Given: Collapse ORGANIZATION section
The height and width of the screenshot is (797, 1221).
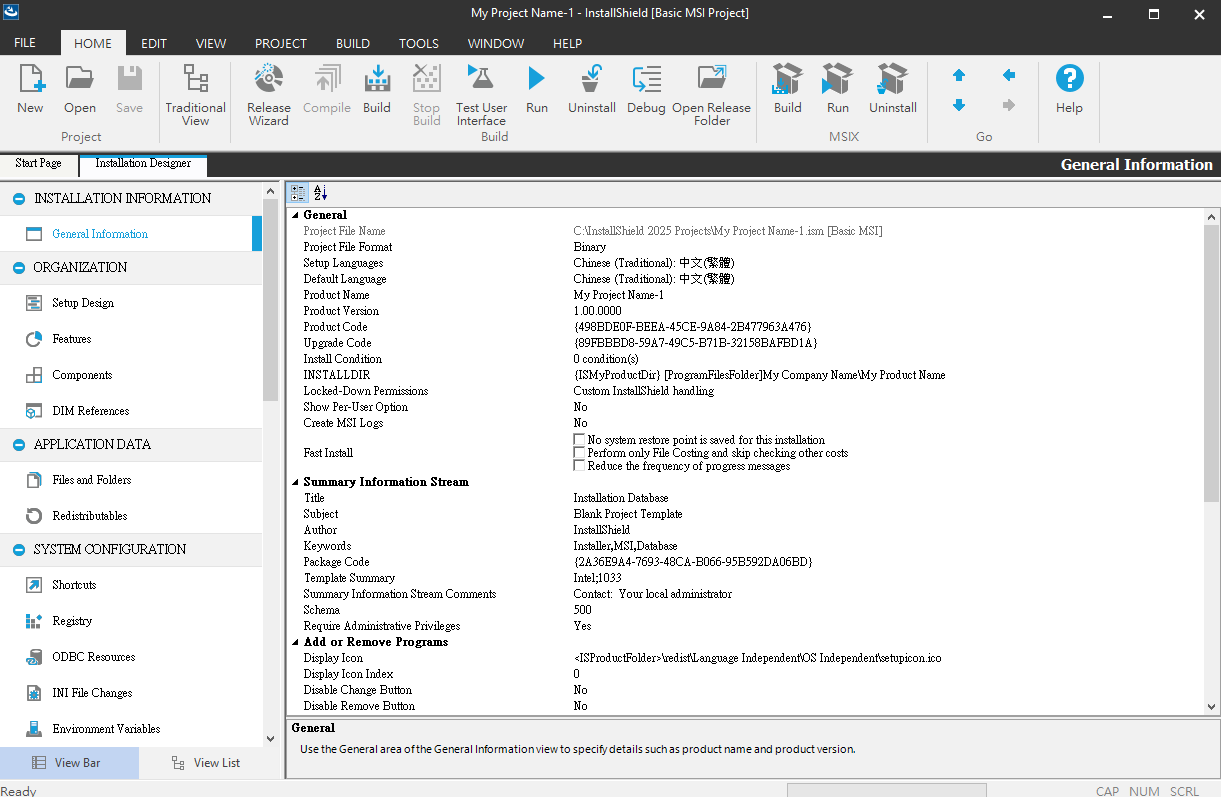Looking at the screenshot, I should pos(19,268).
